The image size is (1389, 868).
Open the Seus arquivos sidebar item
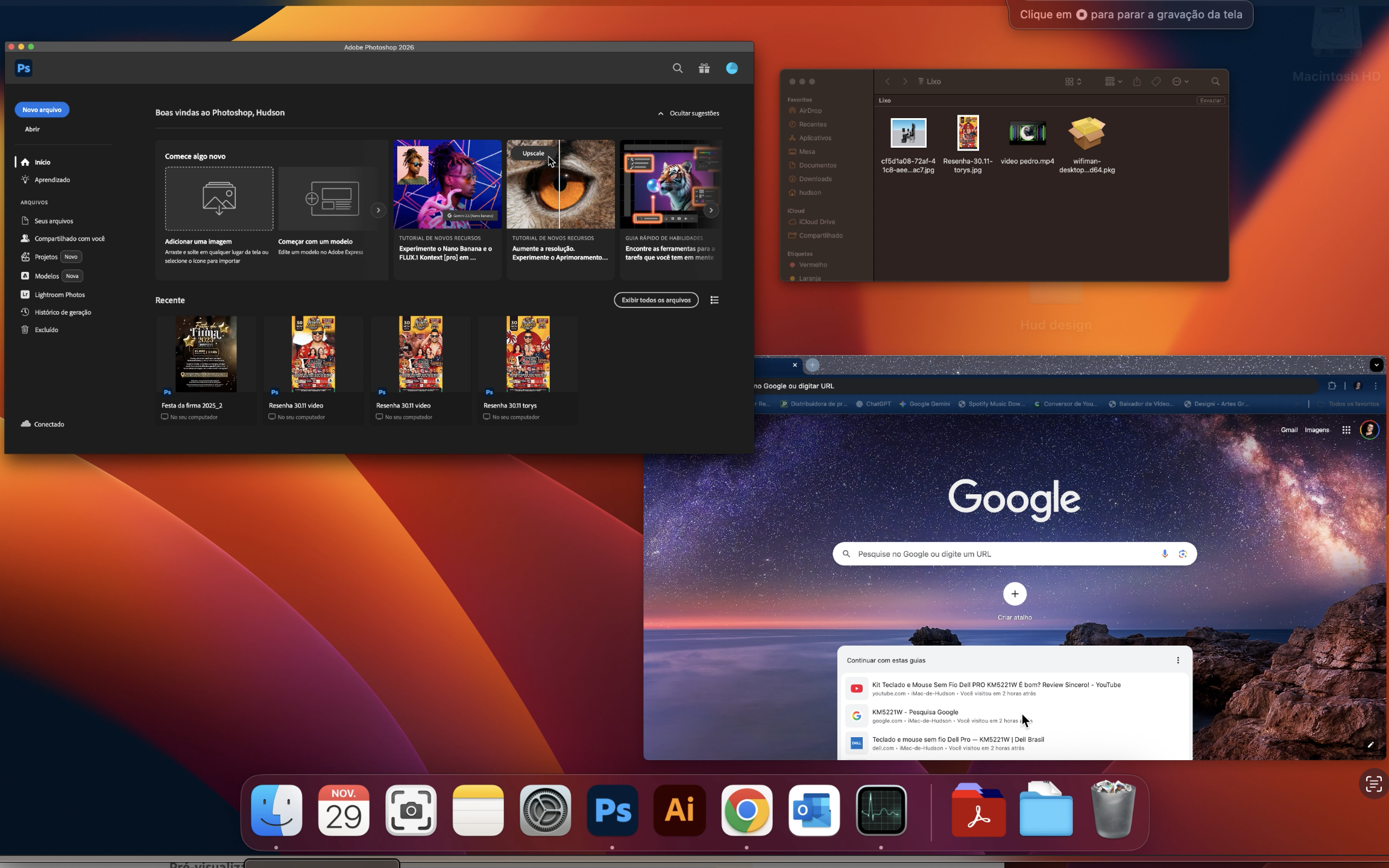[53, 221]
